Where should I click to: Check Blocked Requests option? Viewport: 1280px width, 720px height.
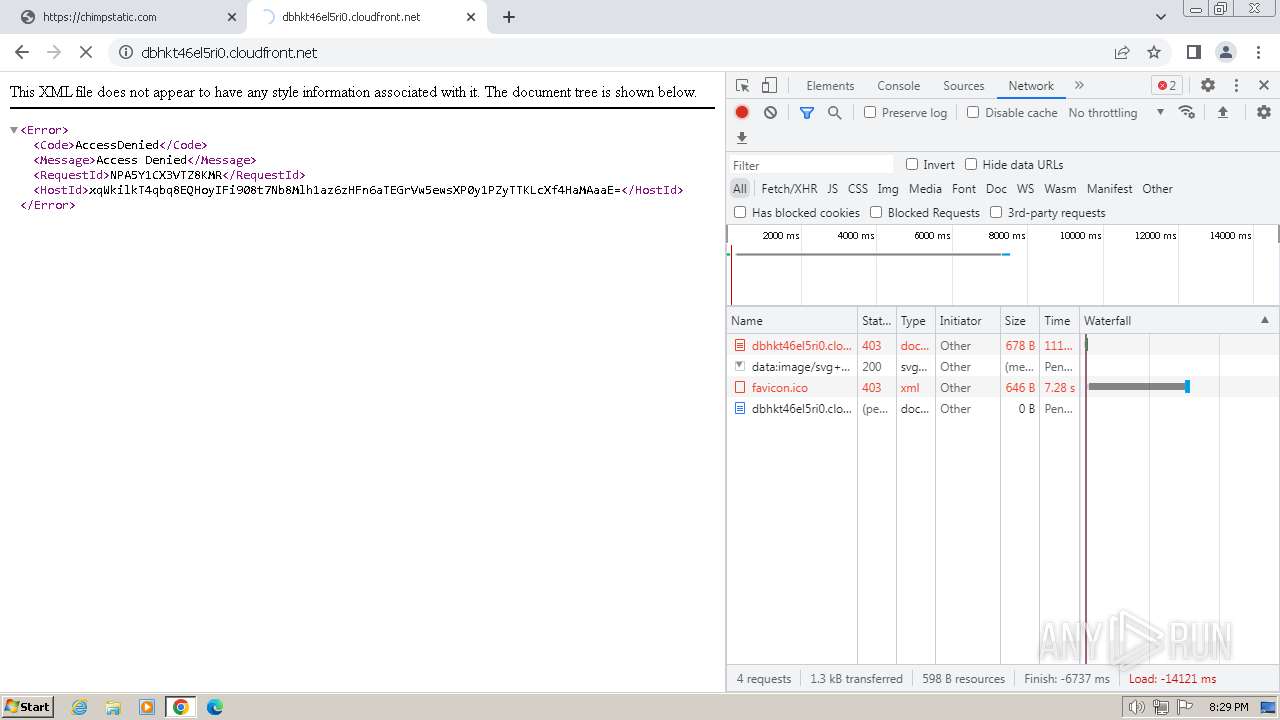coord(876,212)
